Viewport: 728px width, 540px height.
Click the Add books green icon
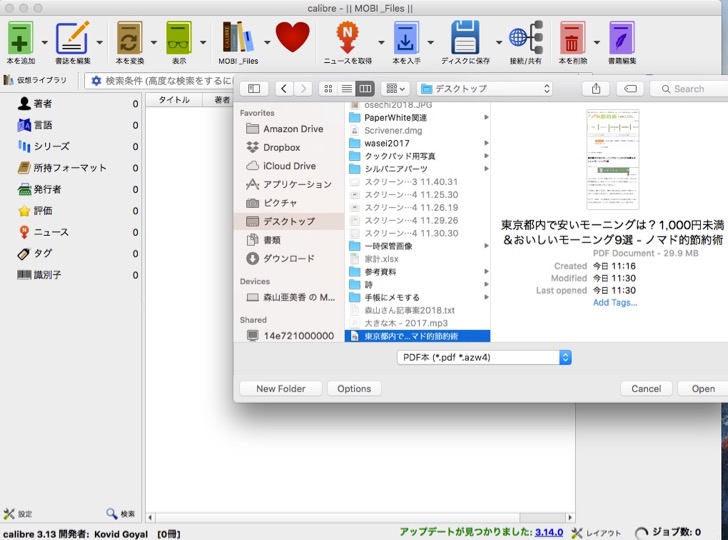click(20, 38)
